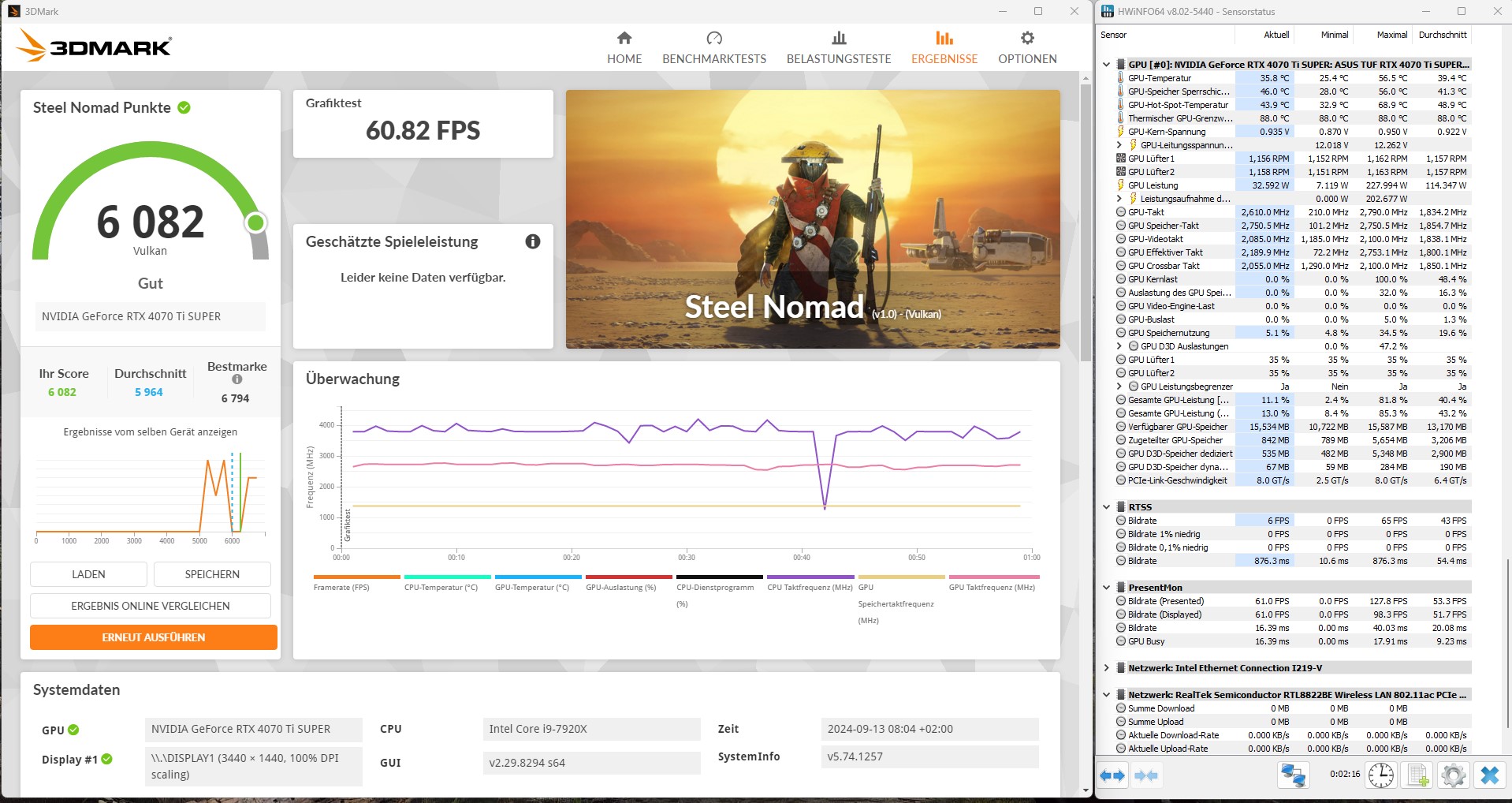The image size is (1512, 803).
Task: Expand the GPU D3D Auslastungen row
Action: (x=1119, y=346)
